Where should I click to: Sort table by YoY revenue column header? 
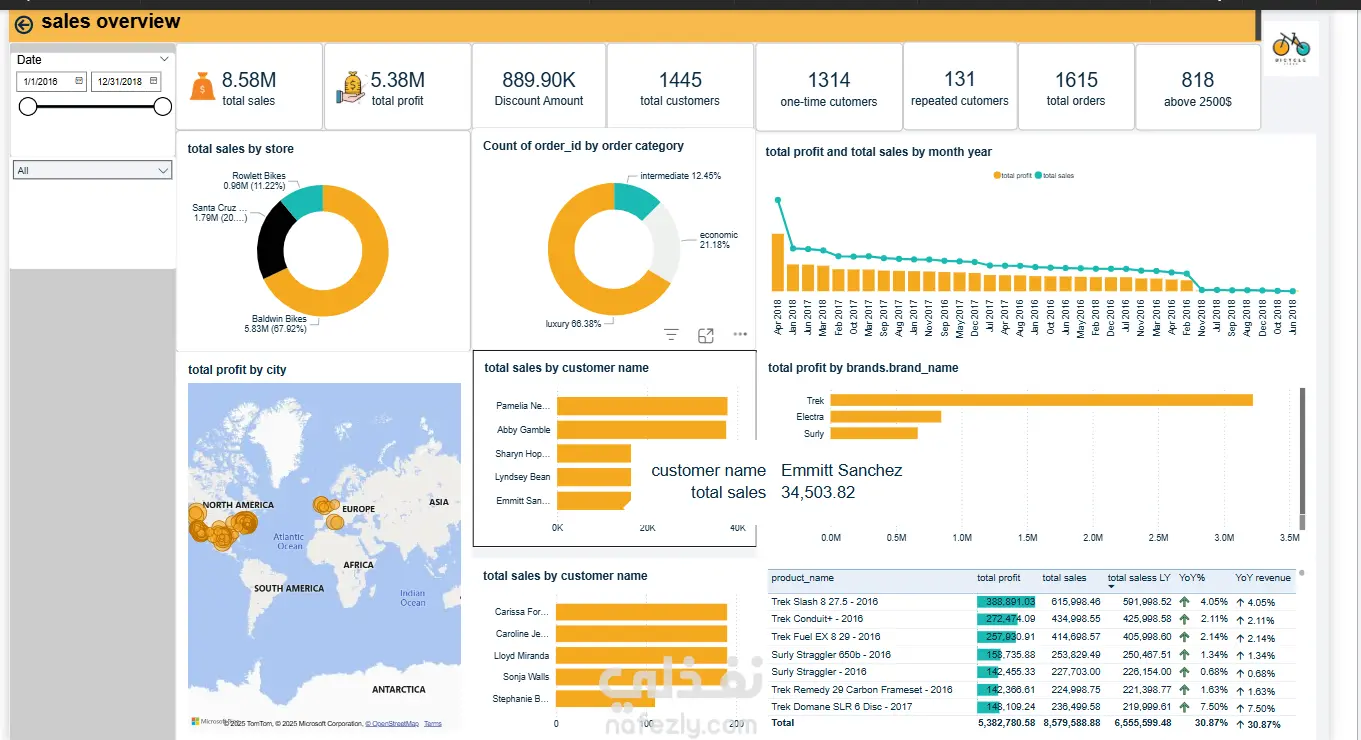coord(1263,578)
